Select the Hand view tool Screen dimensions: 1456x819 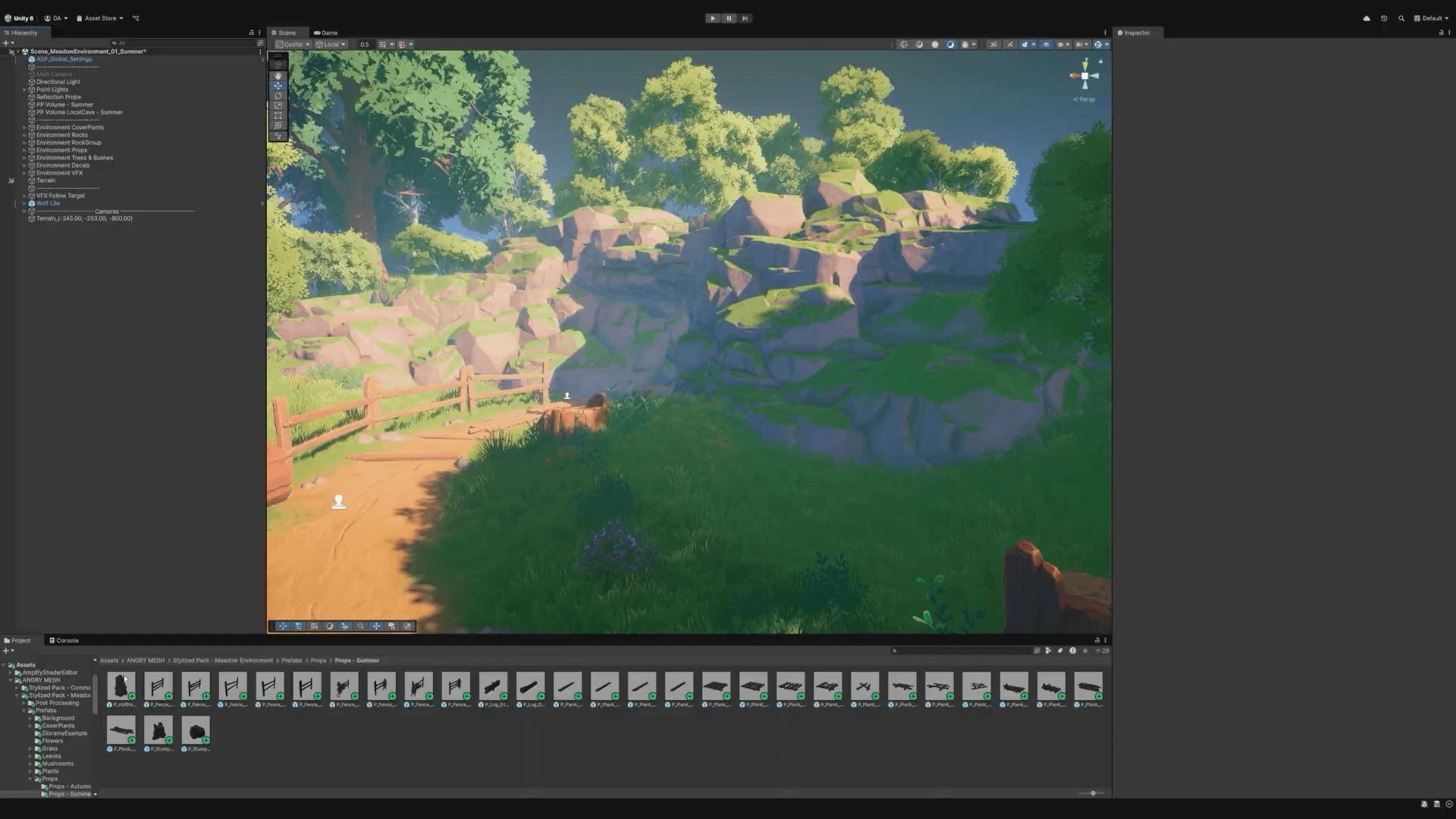(x=278, y=76)
